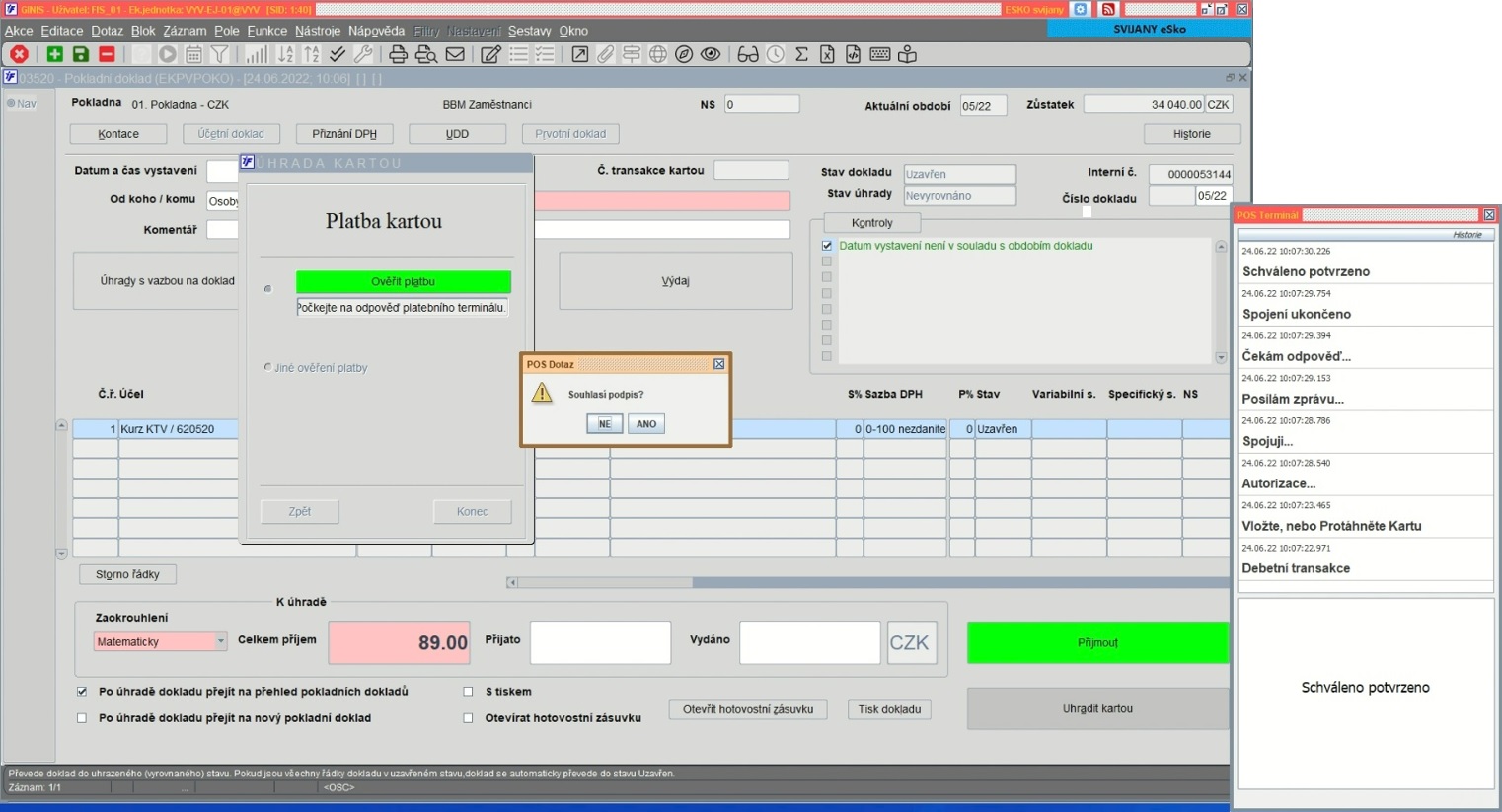Click the sigma sum toolbar icon
The width and height of the screenshot is (1502, 812).
click(x=801, y=55)
